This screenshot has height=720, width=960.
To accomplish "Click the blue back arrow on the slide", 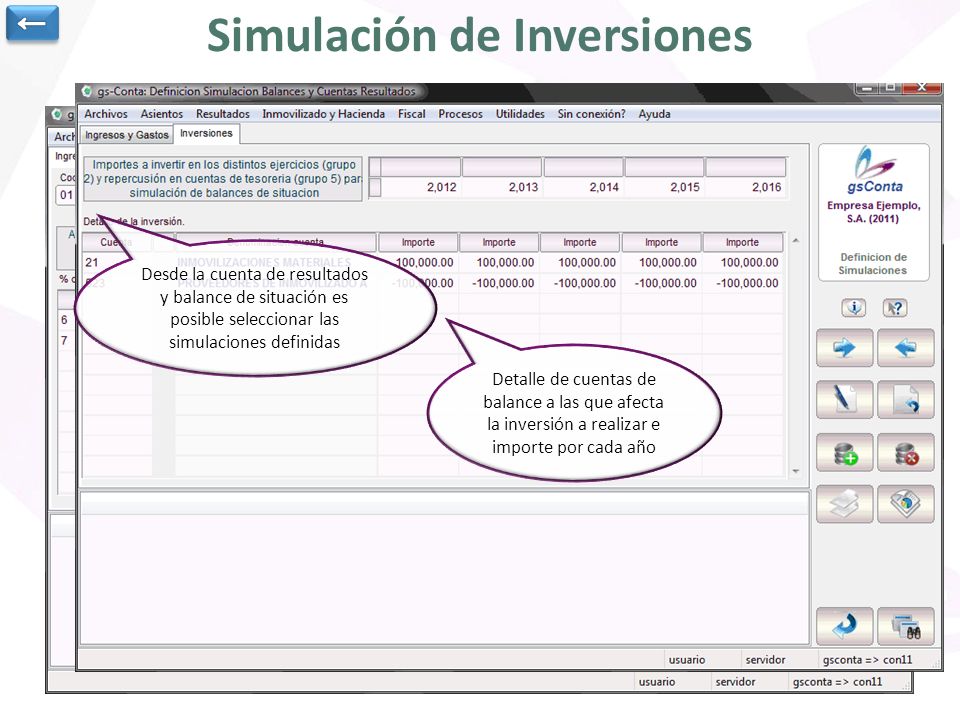I will [x=32, y=23].
